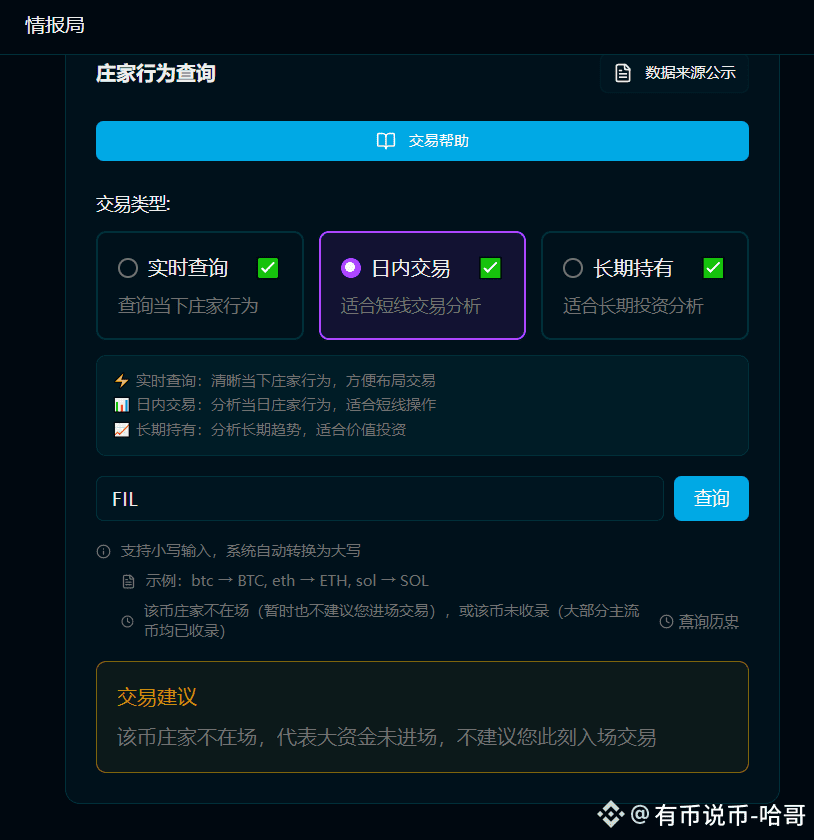
Task: Click the bar chart icon next to 日内交易 description
Action: point(122,405)
